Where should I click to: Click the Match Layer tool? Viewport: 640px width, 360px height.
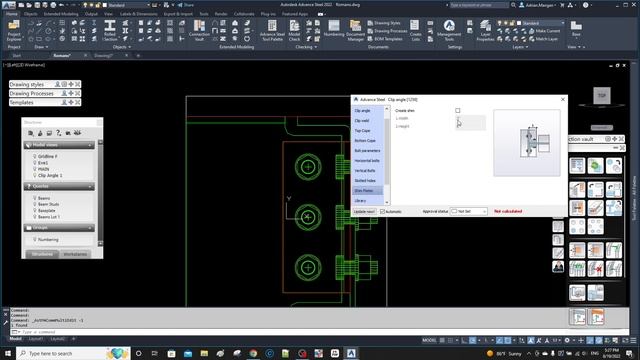[543, 39]
